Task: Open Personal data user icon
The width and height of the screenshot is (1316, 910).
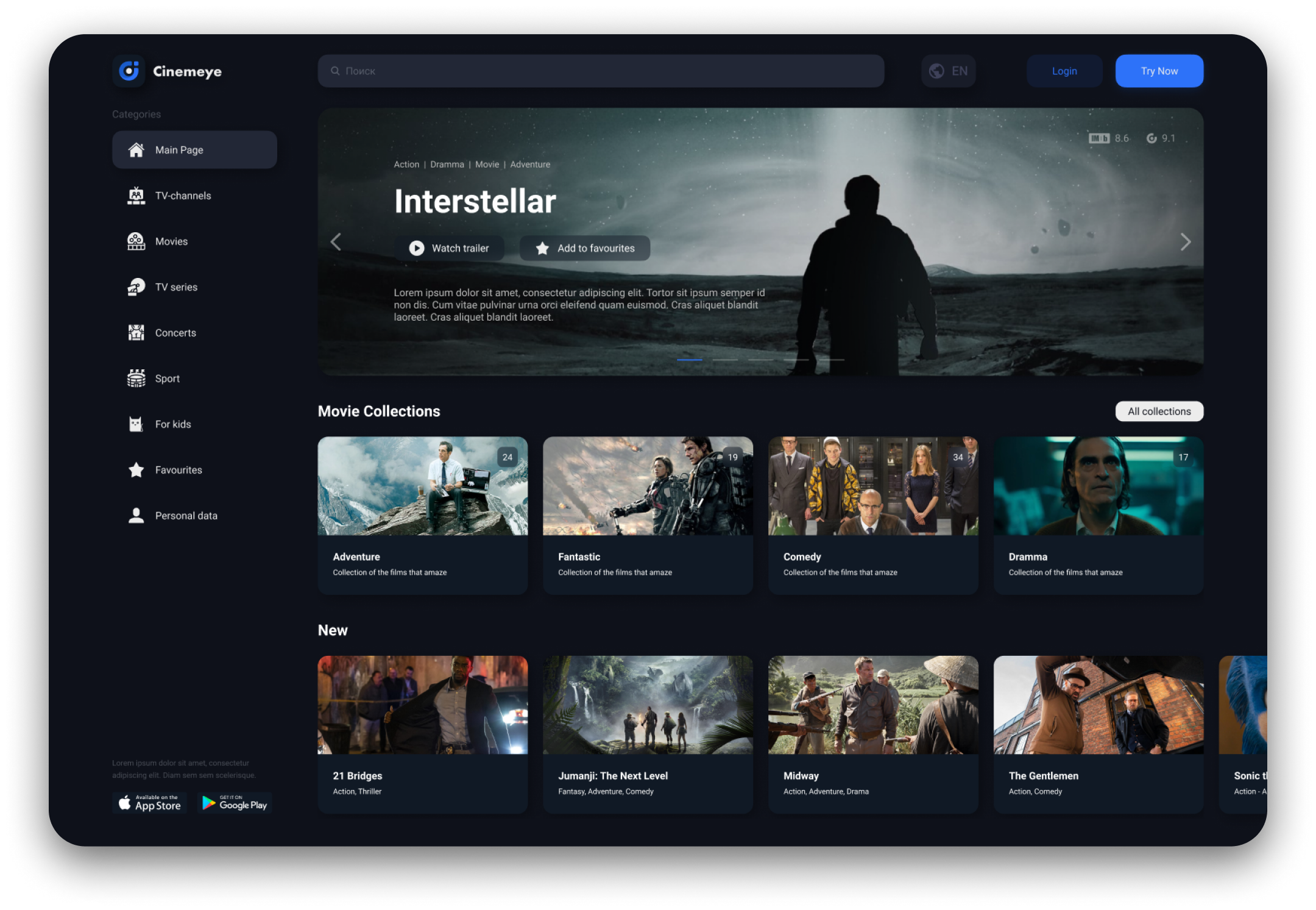Action: (x=136, y=516)
